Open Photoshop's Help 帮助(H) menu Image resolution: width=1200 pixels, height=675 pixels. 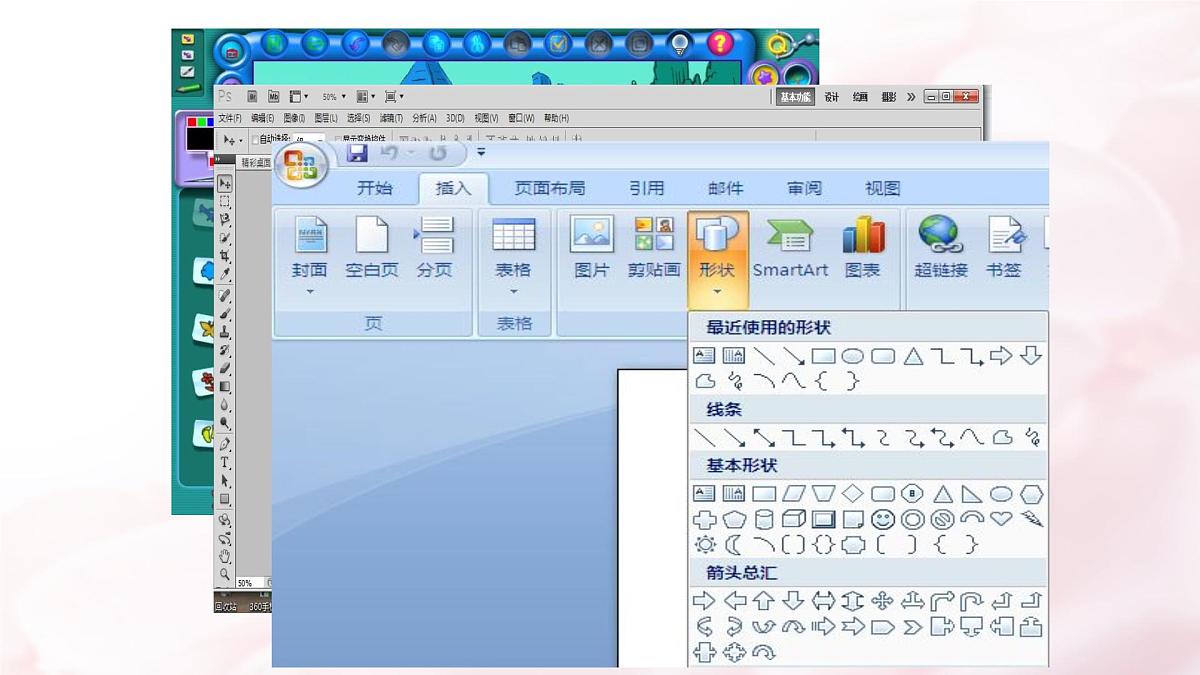(556, 118)
